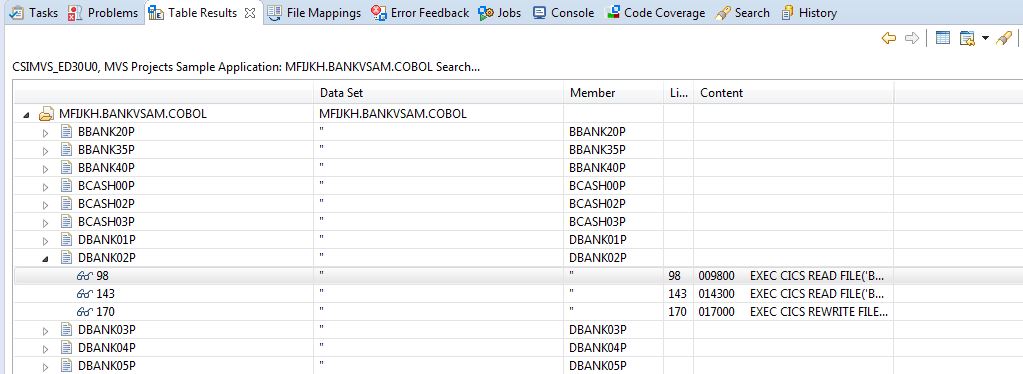
Task: Click glasses icon on match 98
Action: [x=85, y=276]
